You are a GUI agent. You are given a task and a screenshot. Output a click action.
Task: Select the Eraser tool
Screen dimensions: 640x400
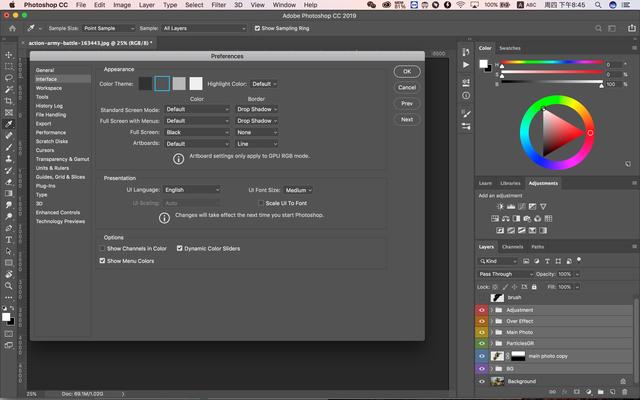pos(9,182)
